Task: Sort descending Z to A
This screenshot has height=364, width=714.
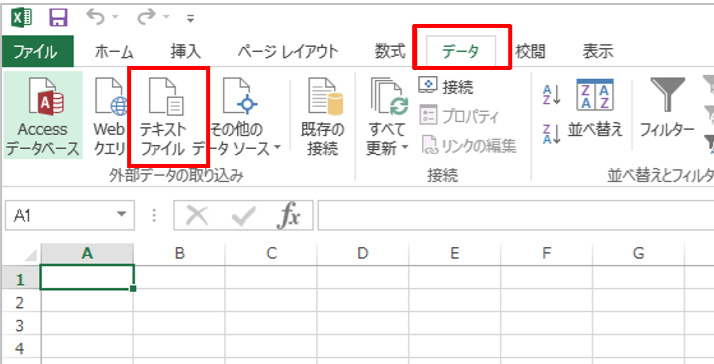Action: pyautogui.click(x=552, y=134)
